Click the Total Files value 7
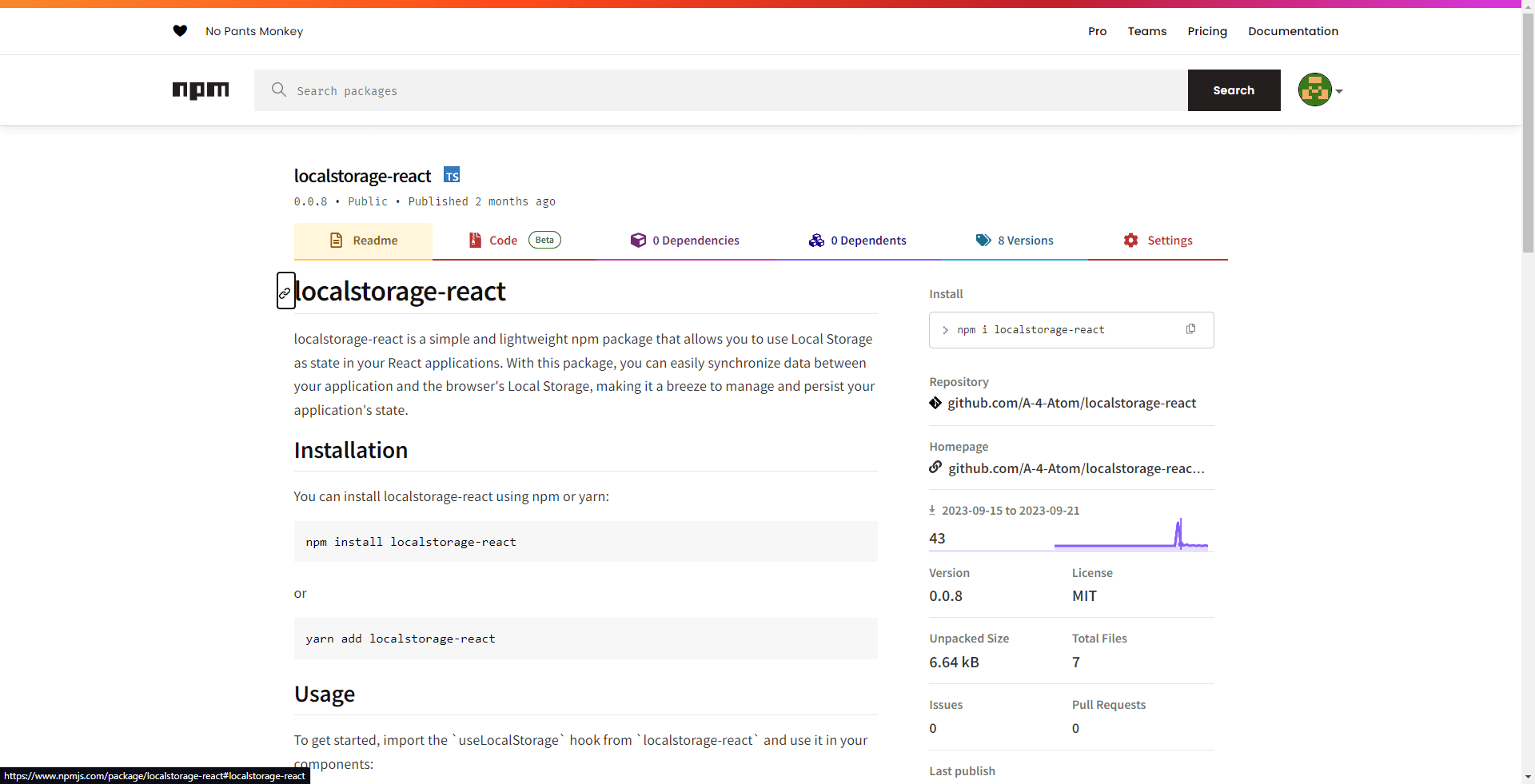This screenshot has height=784, width=1535. coord(1076,663)
